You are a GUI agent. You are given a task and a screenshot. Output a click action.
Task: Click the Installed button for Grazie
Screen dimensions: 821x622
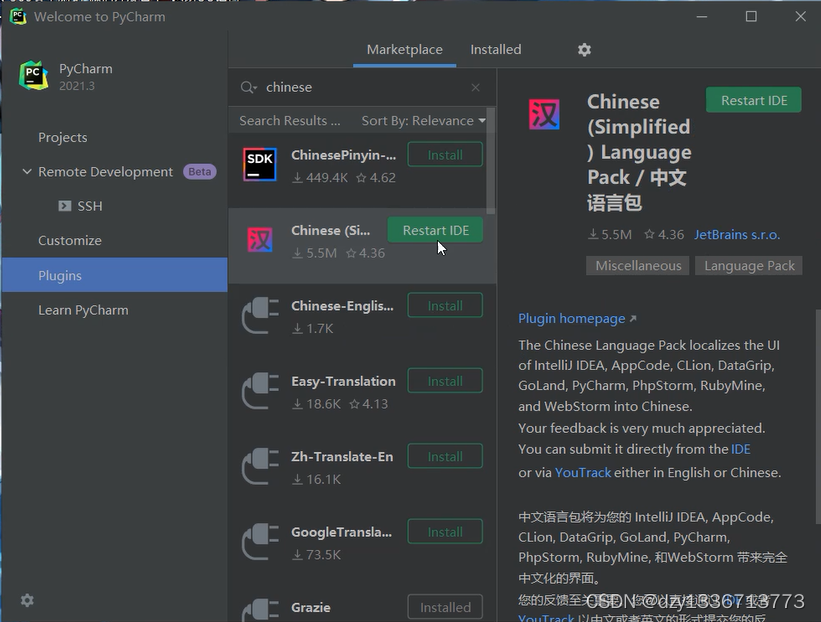point(445,607)
